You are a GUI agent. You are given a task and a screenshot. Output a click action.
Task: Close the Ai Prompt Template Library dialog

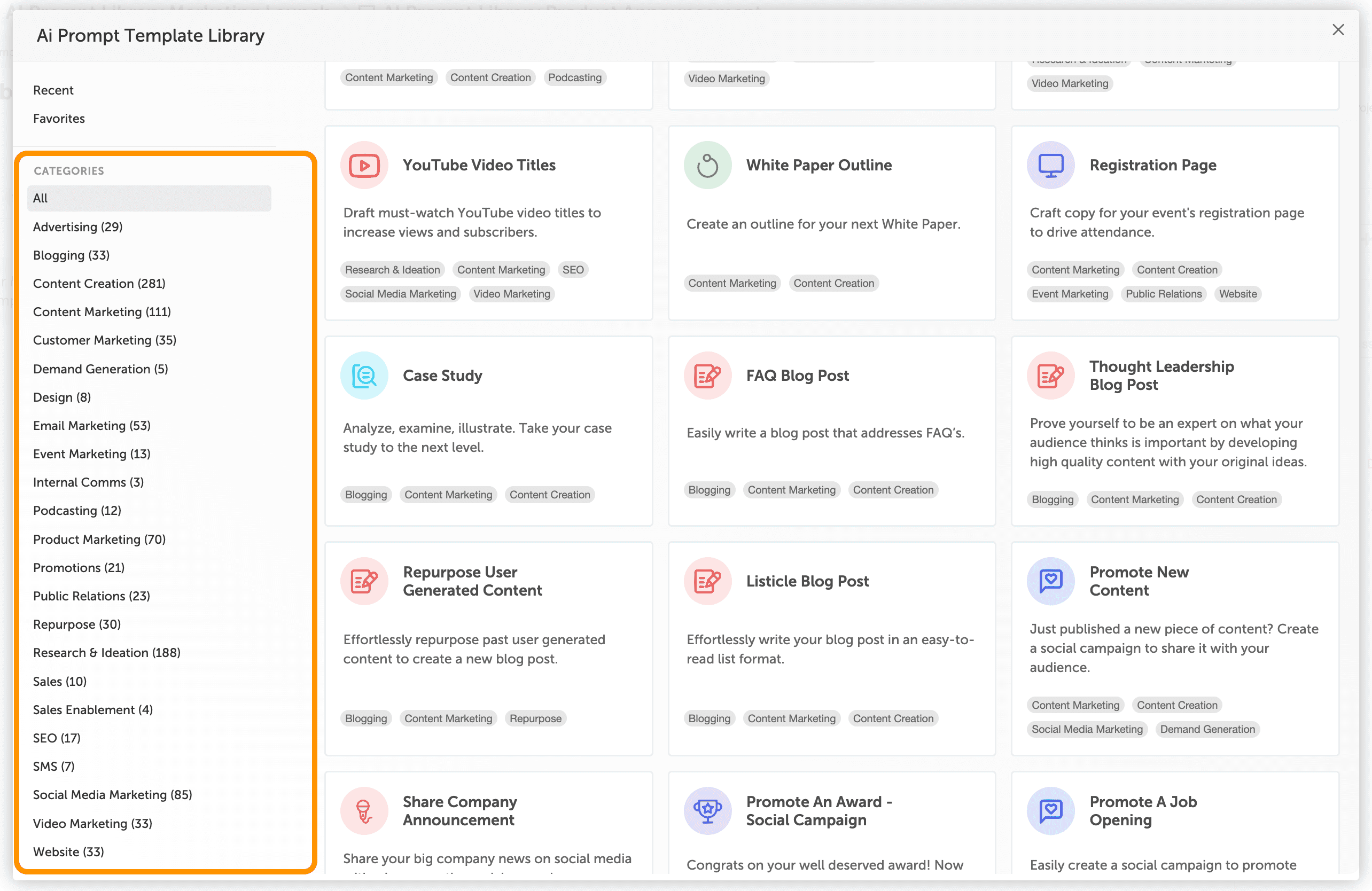pos(1338,30)
